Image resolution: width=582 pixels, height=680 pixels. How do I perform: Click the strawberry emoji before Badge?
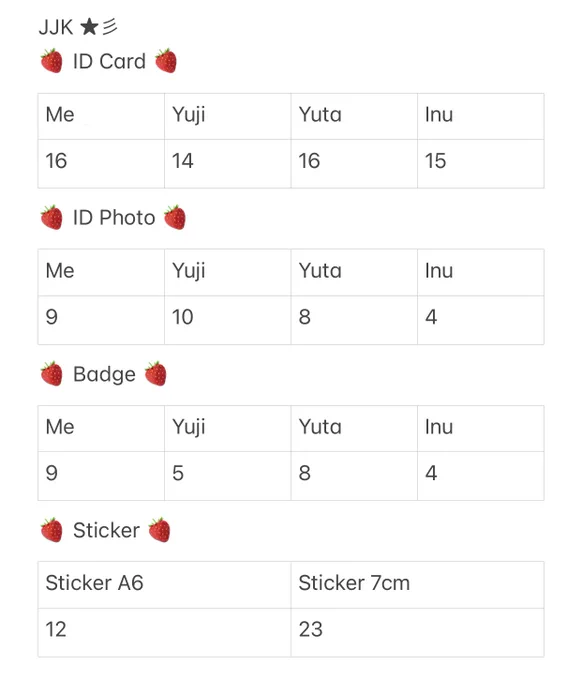pyautogui.click(x=52, y=373)
